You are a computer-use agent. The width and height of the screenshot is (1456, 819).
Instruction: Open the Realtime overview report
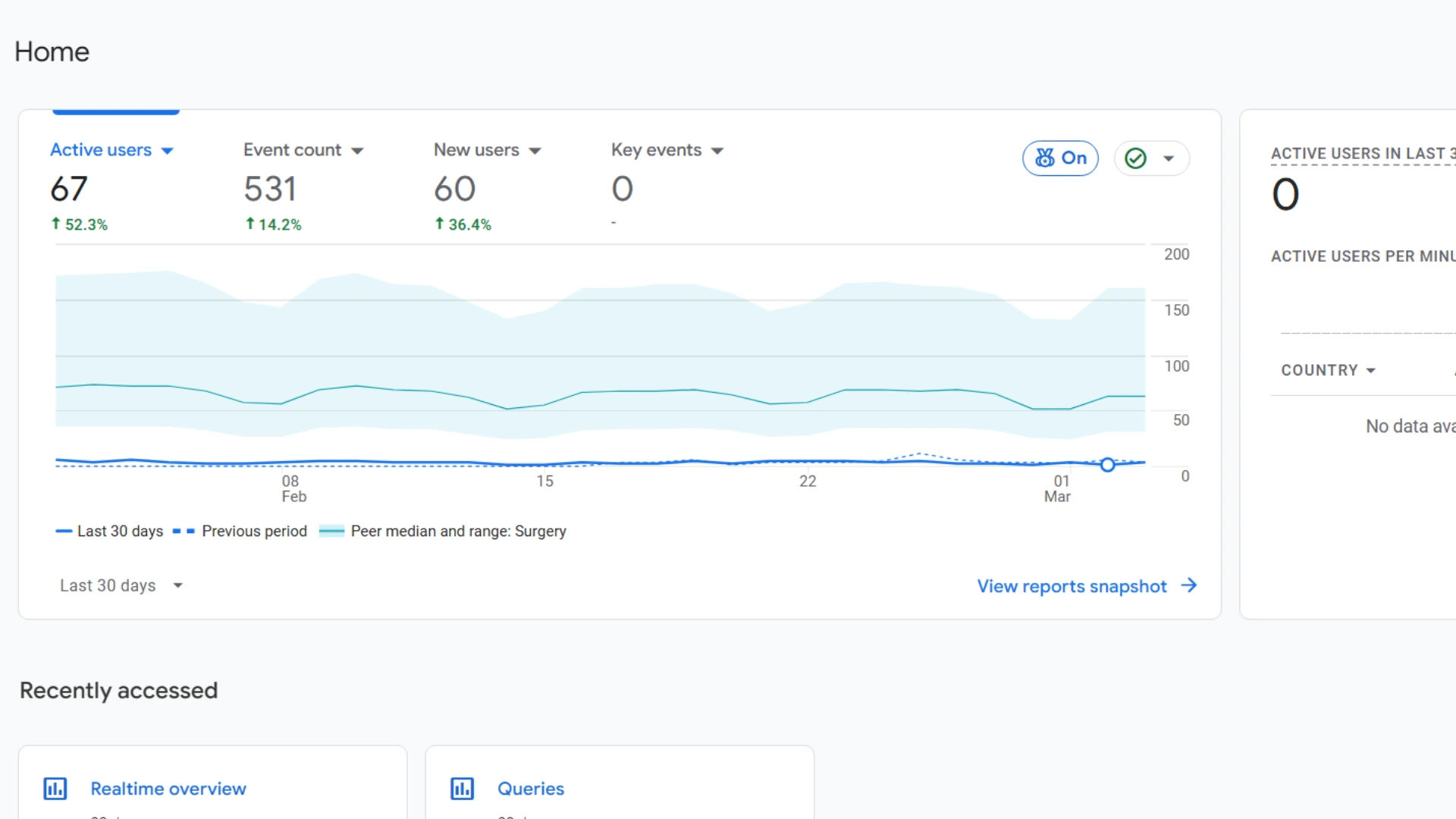click(168, 789)
